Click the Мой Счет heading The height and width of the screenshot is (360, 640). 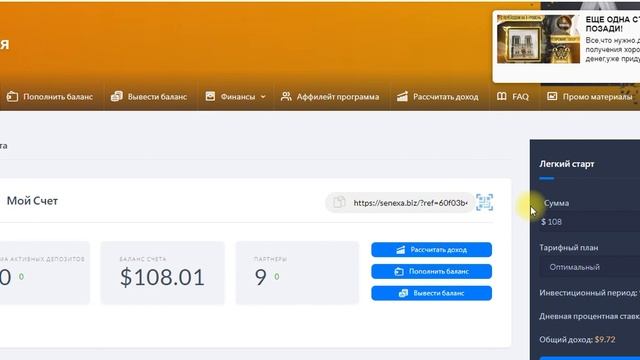(x=32, y=201)
